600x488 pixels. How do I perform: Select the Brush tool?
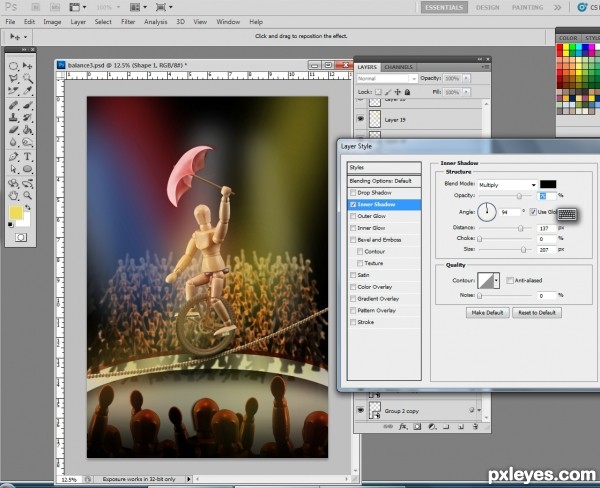[x=28, y=105]
